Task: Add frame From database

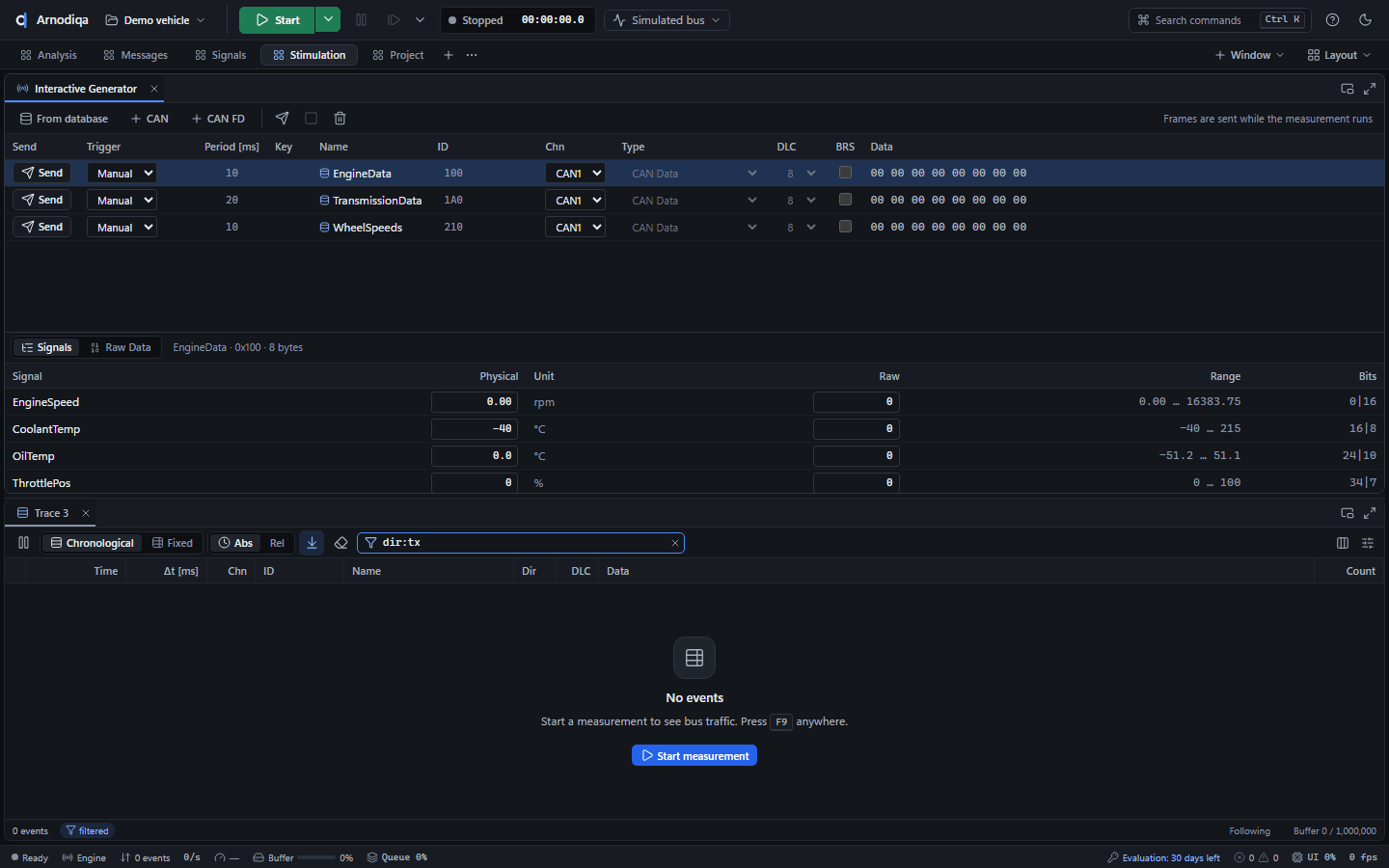Action: click(x=64, y=119)
